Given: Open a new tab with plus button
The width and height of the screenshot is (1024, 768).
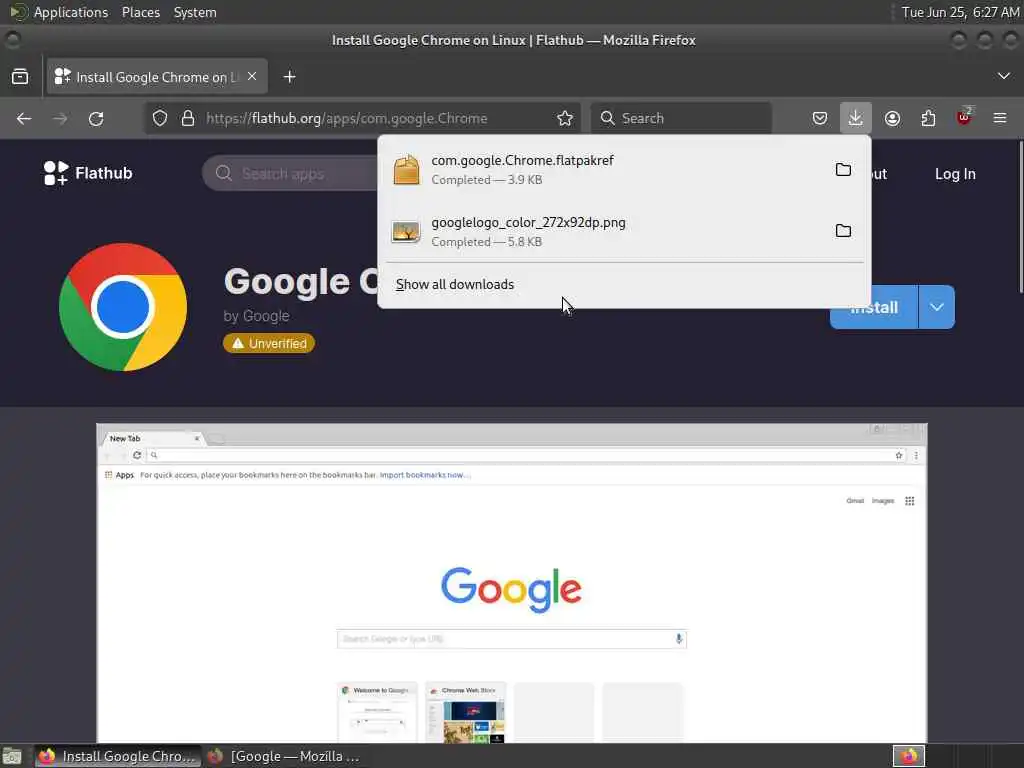Looking at the screenshot, I should coord(289,77).
